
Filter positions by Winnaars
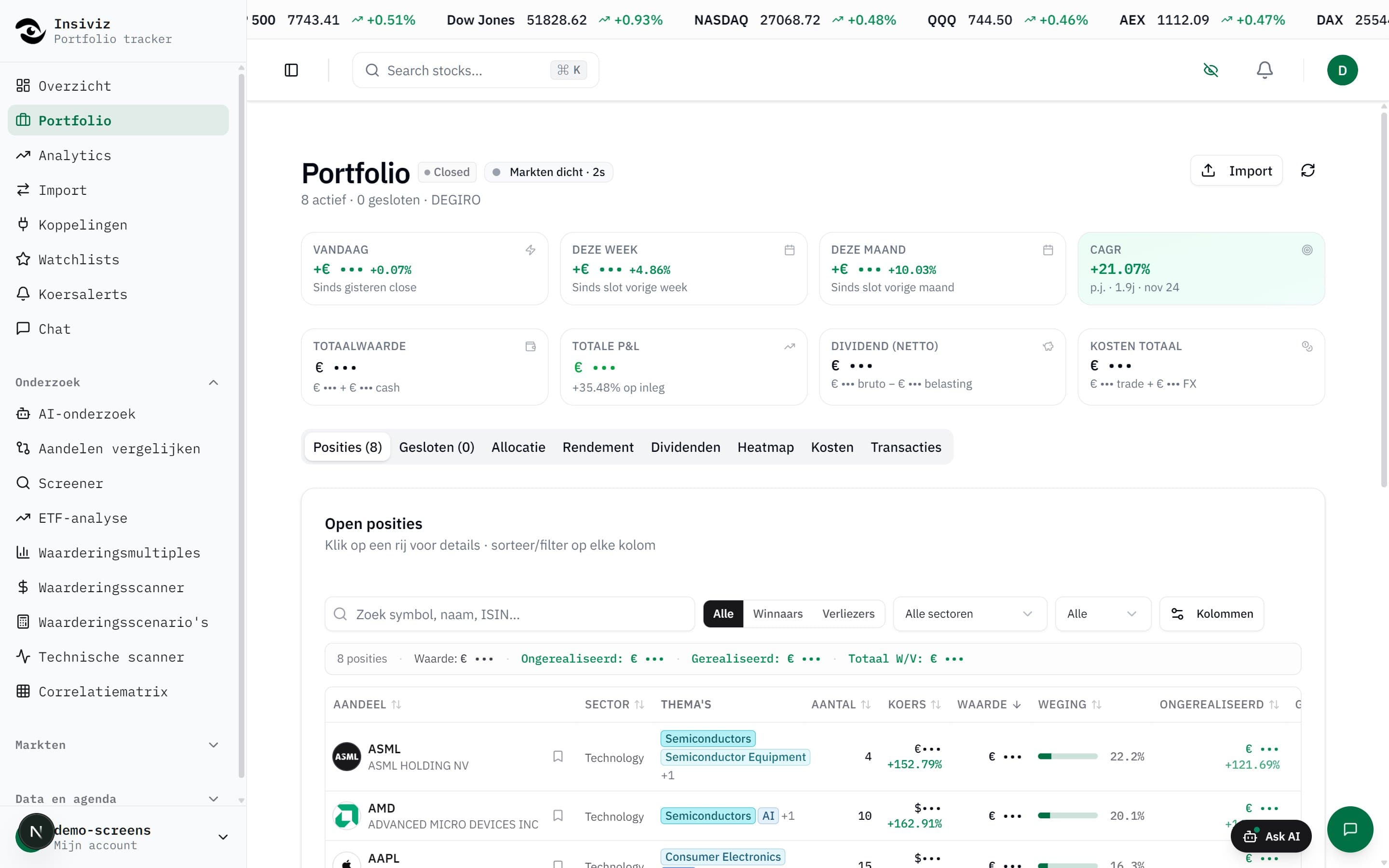(x=778, y=614)
